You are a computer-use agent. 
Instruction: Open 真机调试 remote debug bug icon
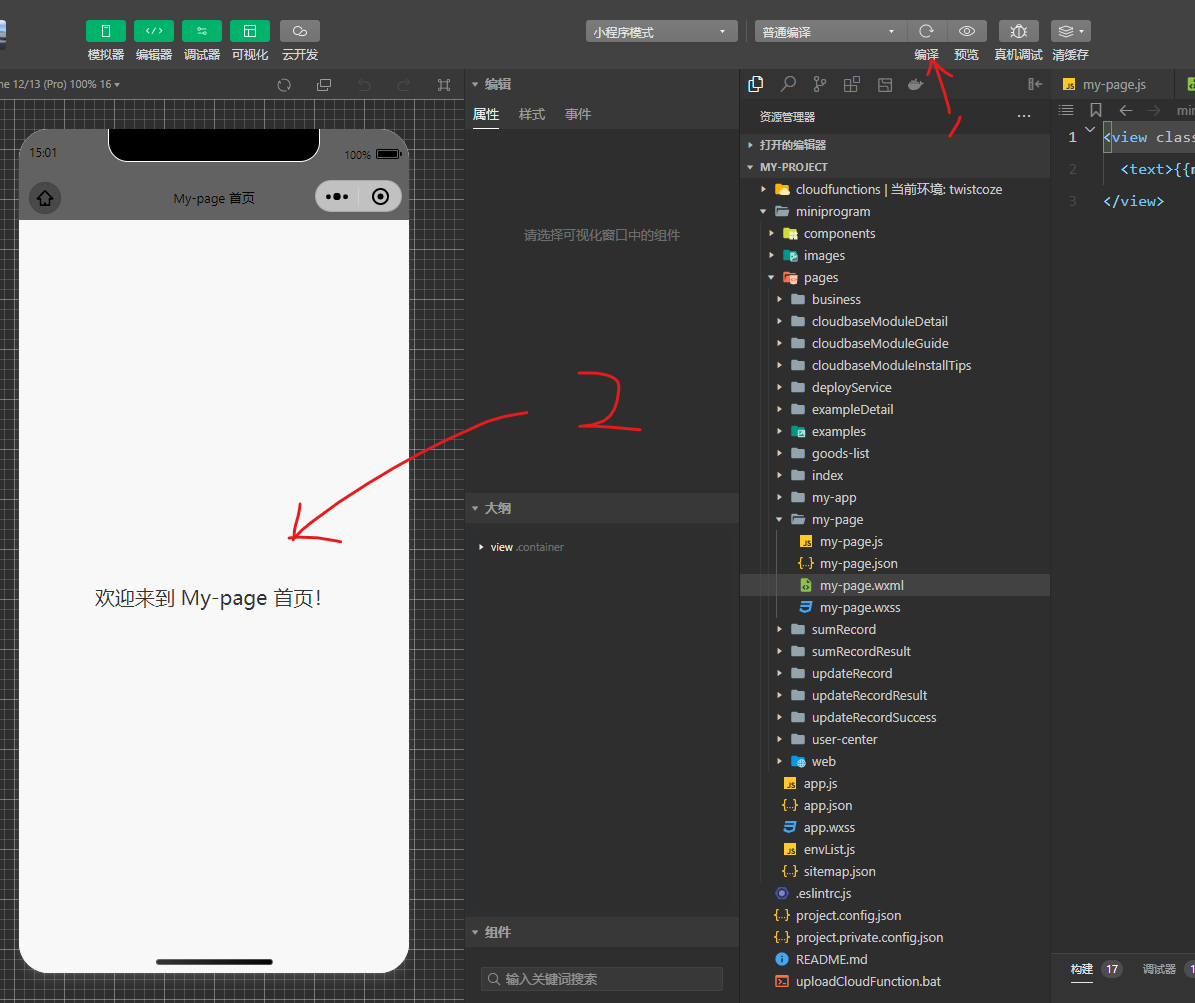[x=1019, y=31]
